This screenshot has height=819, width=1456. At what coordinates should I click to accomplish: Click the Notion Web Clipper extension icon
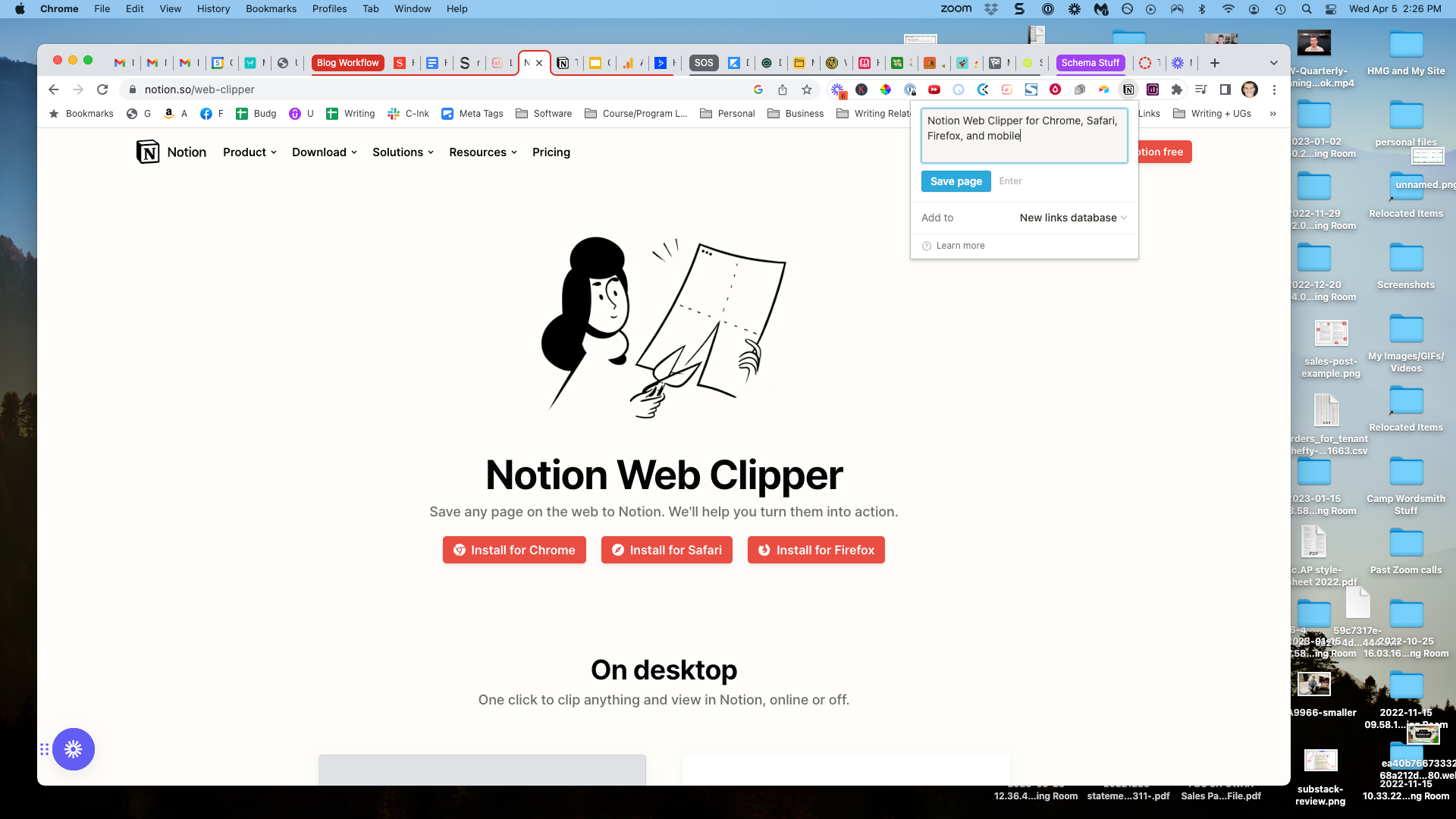click(x=1128, y=89)
